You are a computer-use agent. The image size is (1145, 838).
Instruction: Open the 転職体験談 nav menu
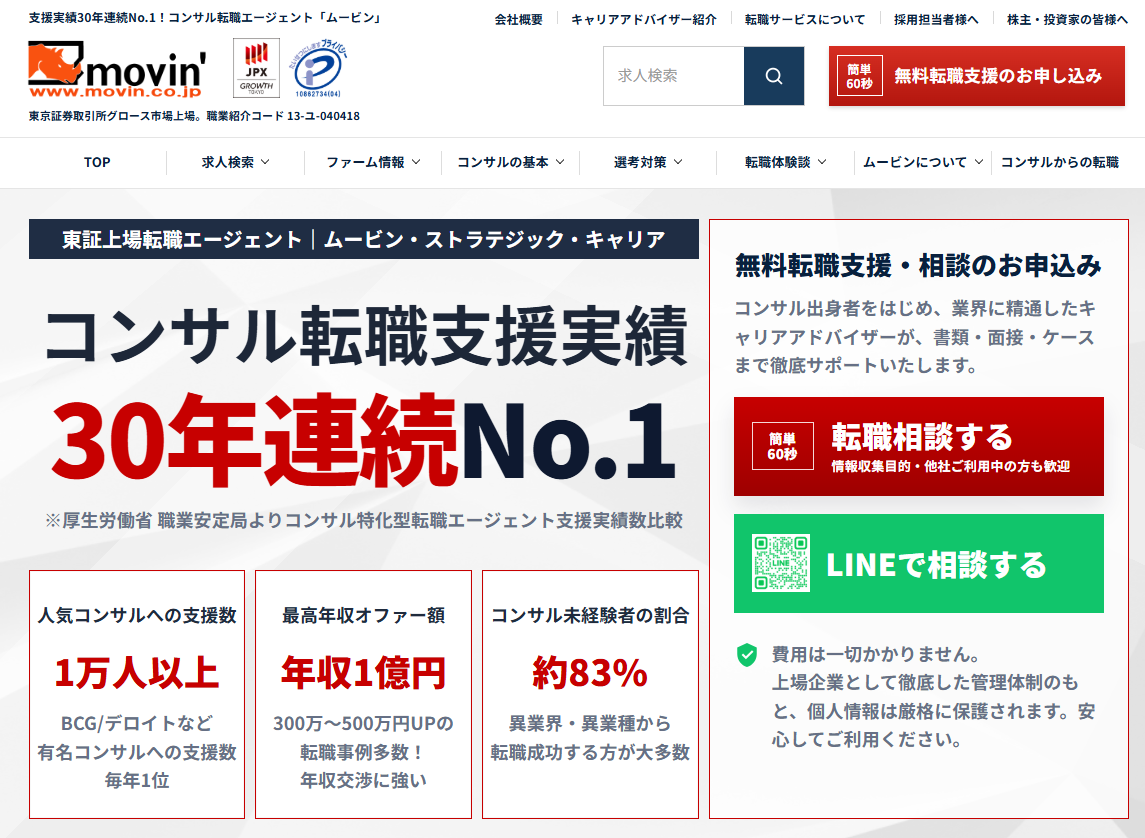785,162
